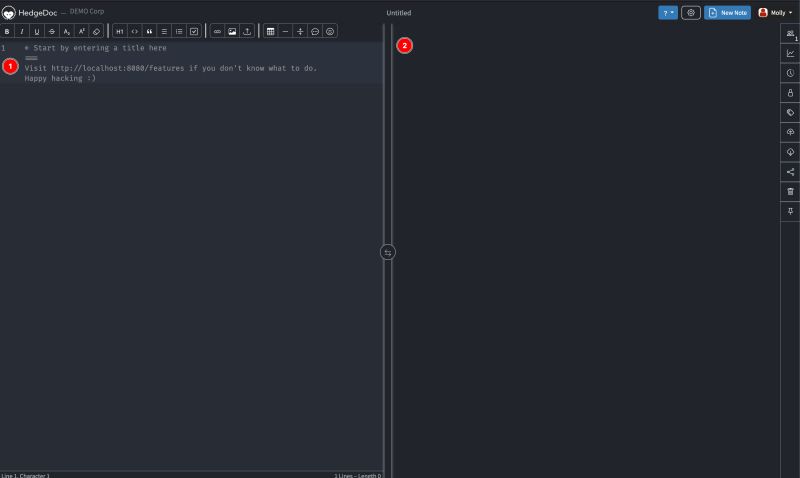The height and width of the screenshot is (478, 800).
Task: Click the '1 Lines - Length 0' status text
Action: 358,475
